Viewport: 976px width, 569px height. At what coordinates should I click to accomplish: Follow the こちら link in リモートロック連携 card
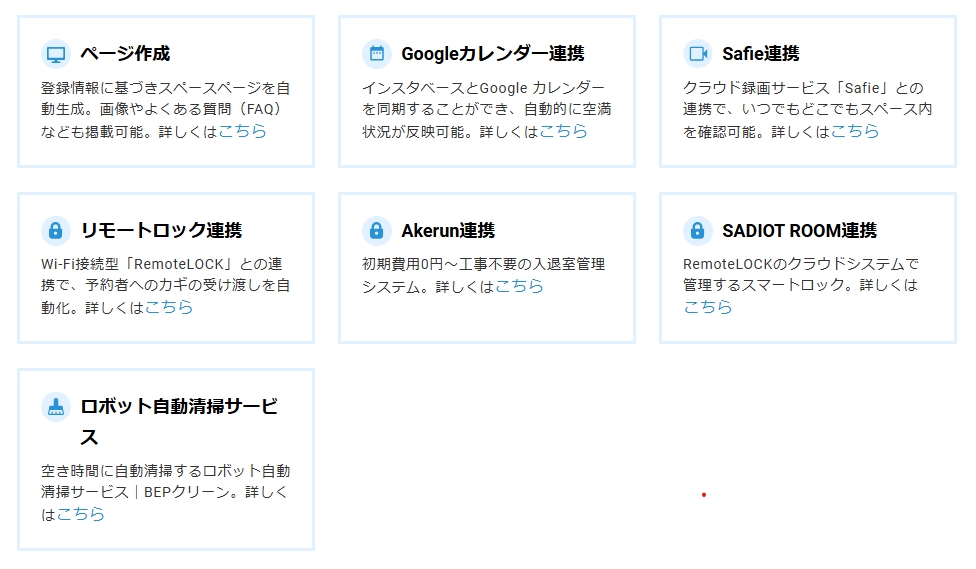(169, 307)
